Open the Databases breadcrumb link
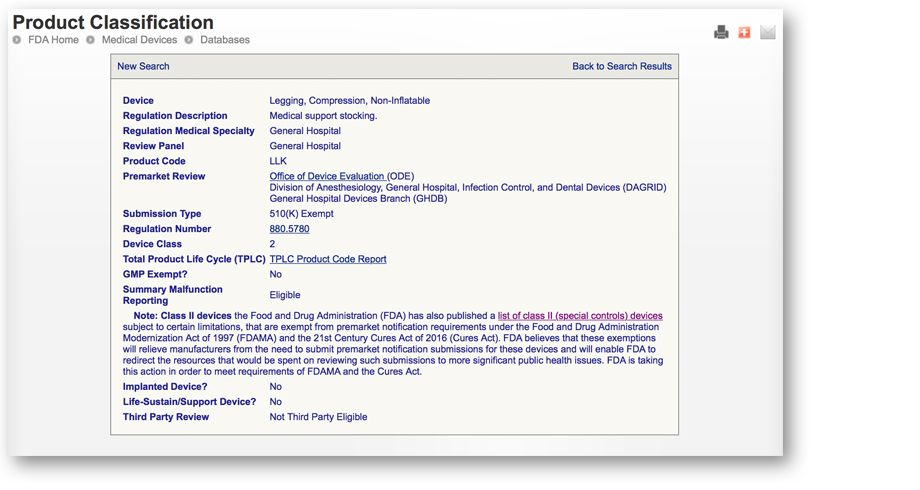Viewport: 920px width, 490px height. point(225,40)
